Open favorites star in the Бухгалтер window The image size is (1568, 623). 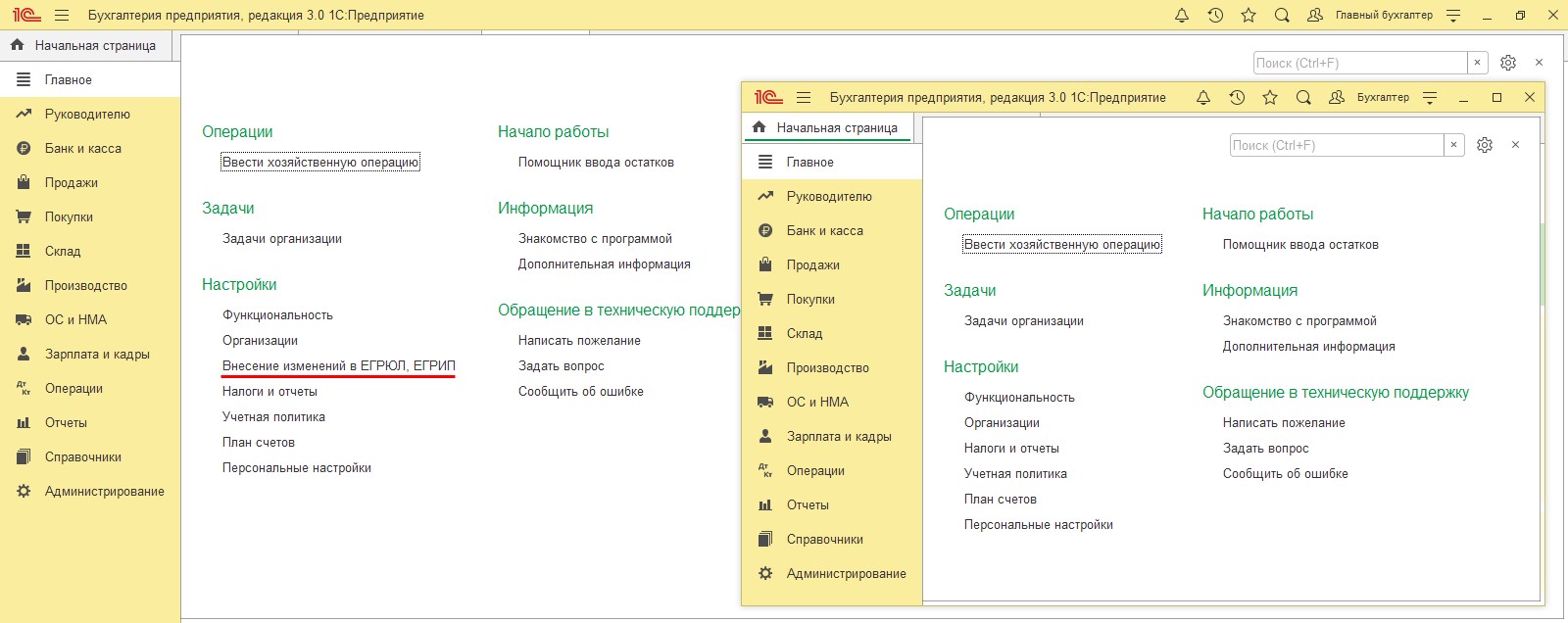point(1270,97)
